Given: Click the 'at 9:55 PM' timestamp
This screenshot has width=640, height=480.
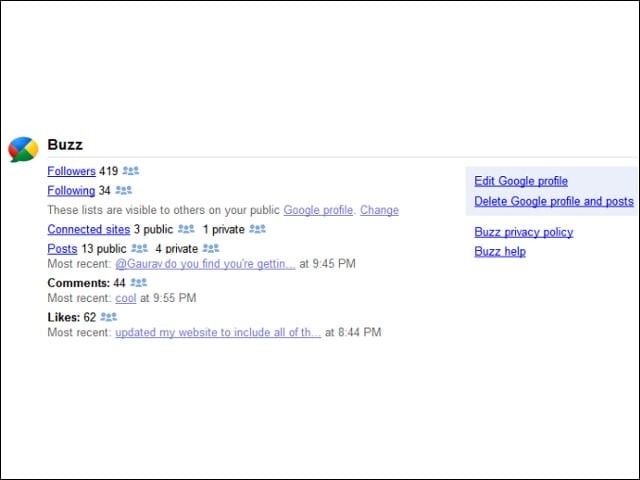Looking at the screenshot, I should click(x=168, y=298).
